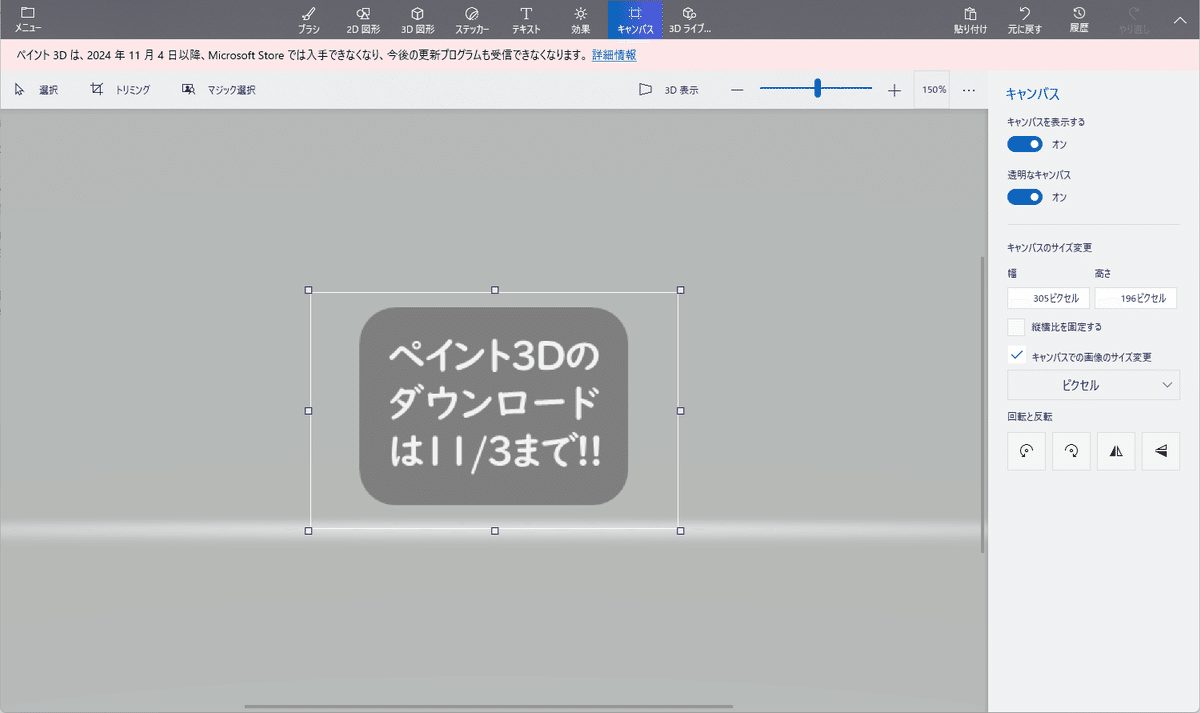Click 元に戻す undo button
The image size is (1200, 713).
click(1025, 20)
